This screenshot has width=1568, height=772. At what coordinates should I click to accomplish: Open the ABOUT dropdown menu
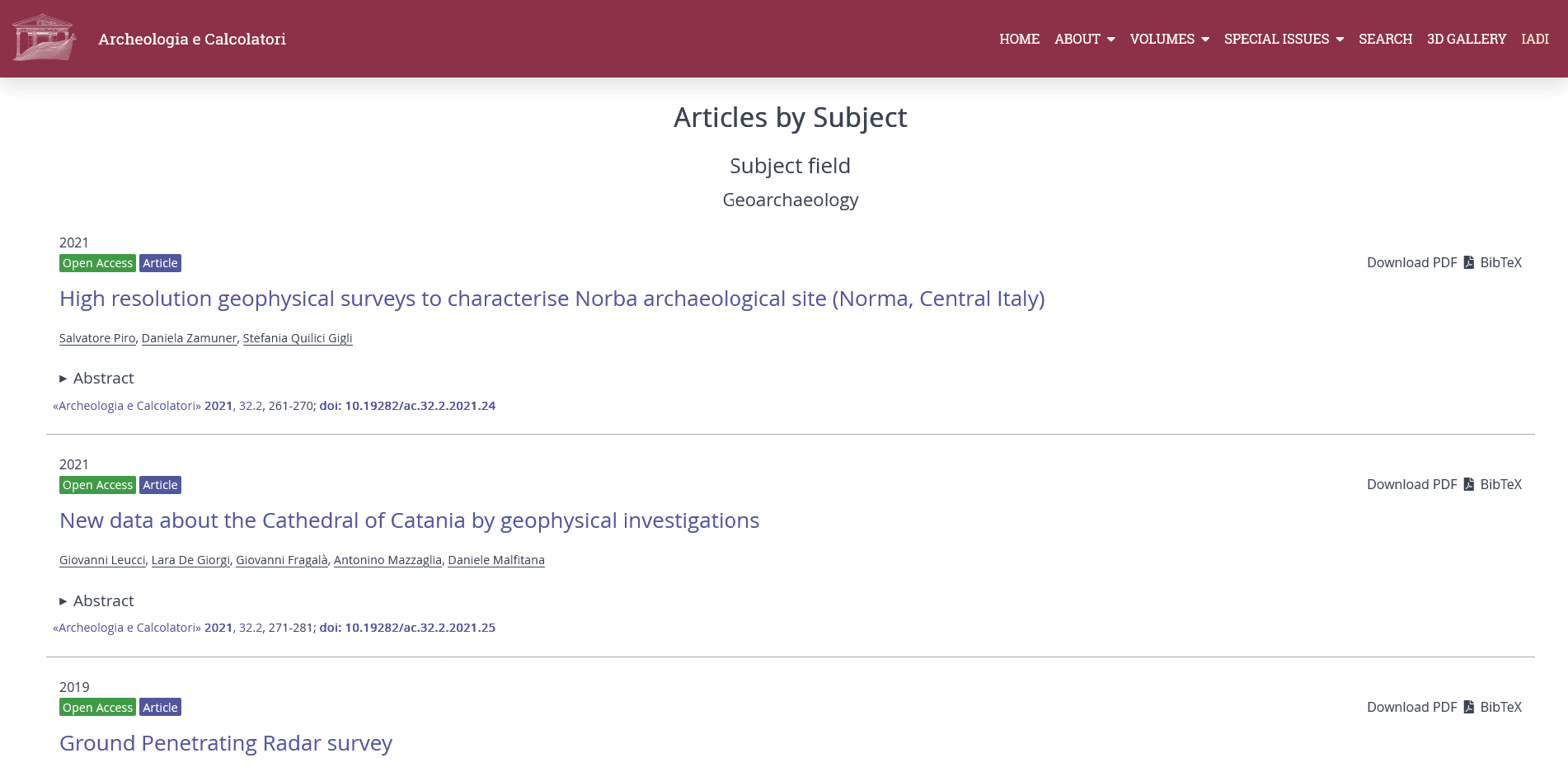1084,39
